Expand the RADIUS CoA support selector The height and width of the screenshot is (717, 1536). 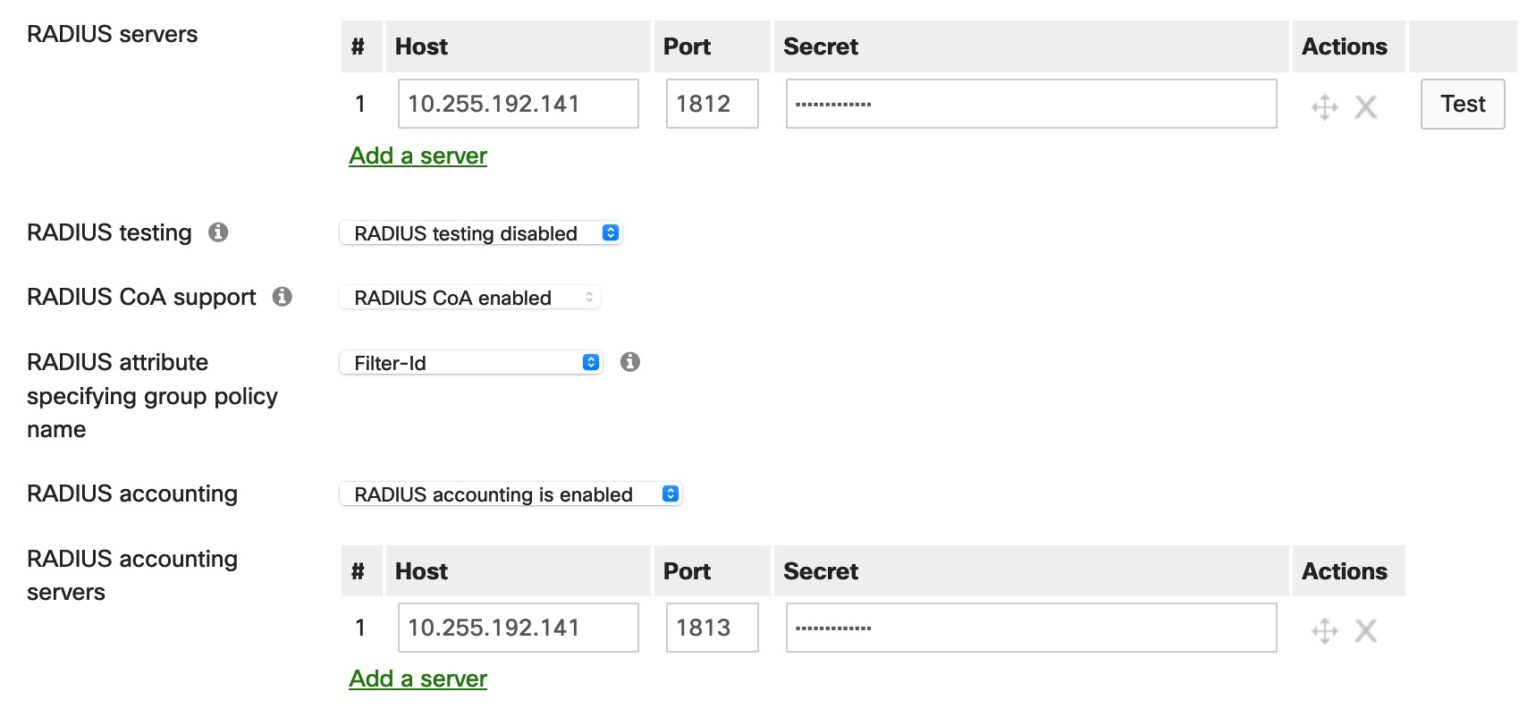coord(470,297)
